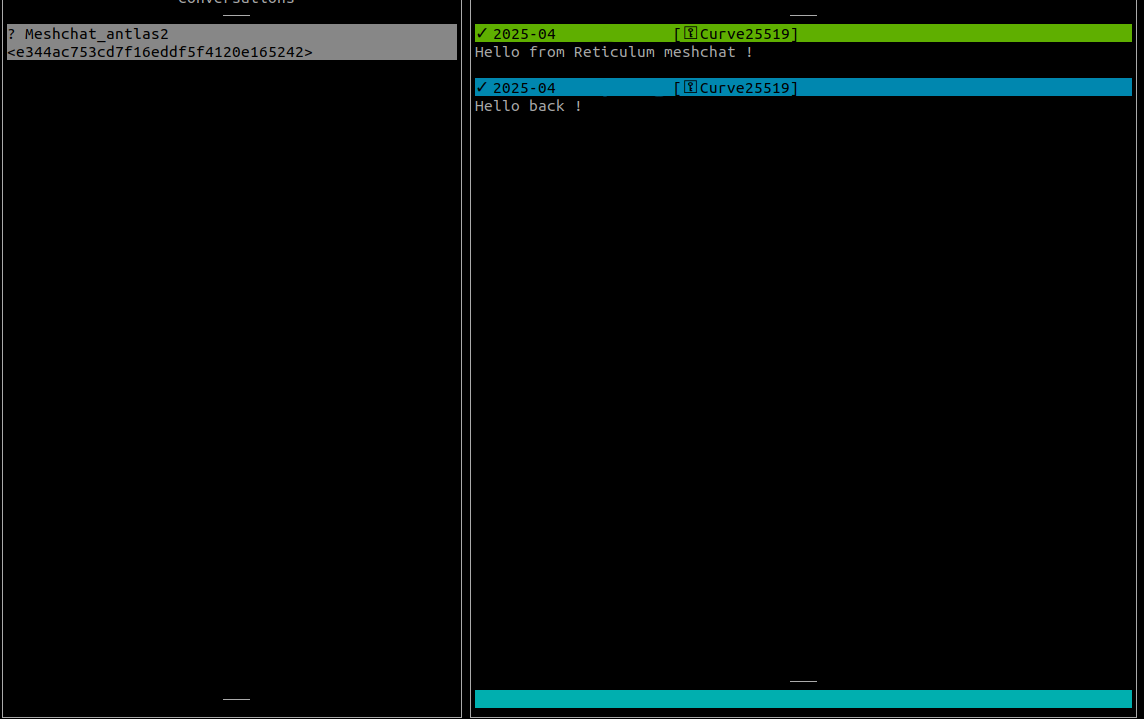Click the Curve25519 label in blue header
The image size is (1144, 719).
pyautogui.click(x=744, y=88)
